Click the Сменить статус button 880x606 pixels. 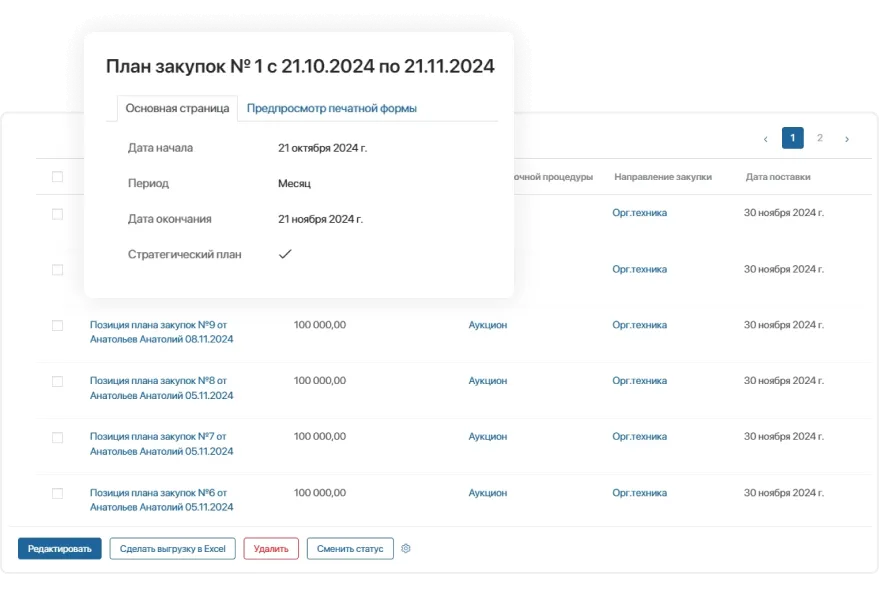point(350,548)
